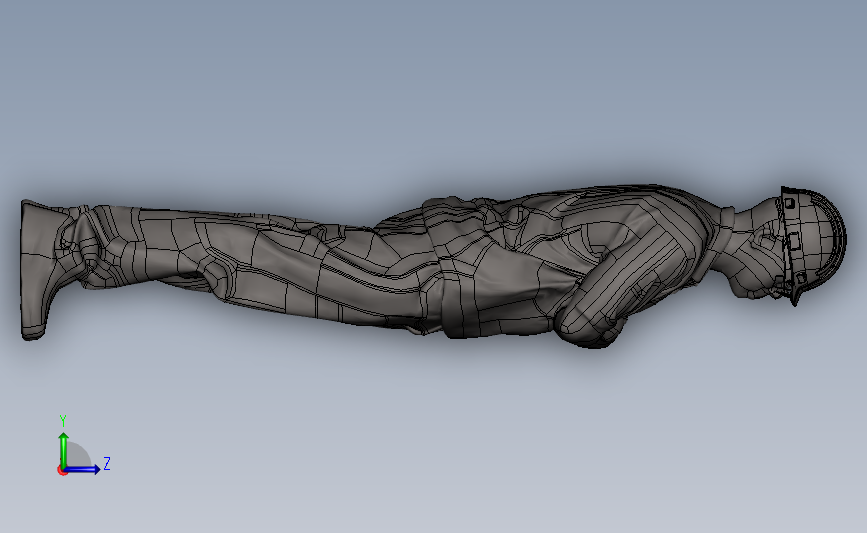Click the red origin point of triad
Screen dimensions: 867x533
click(62, 471)
